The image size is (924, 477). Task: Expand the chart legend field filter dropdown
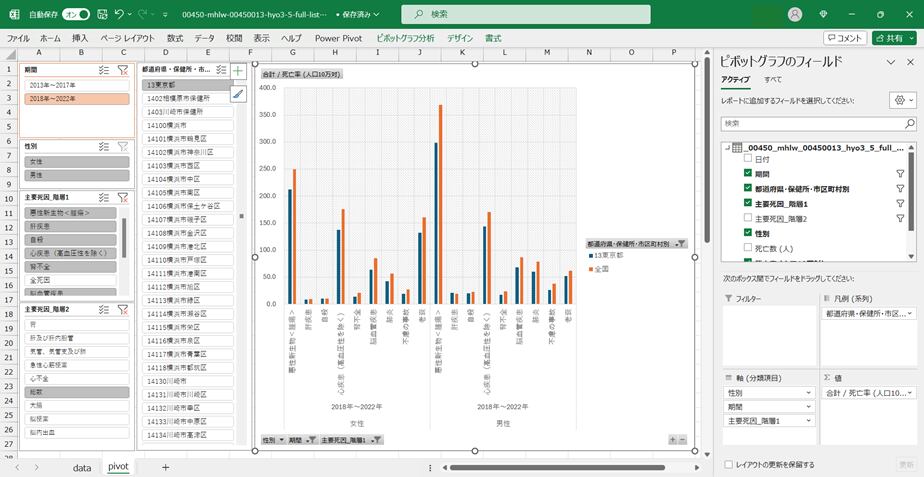coord(680,243)
